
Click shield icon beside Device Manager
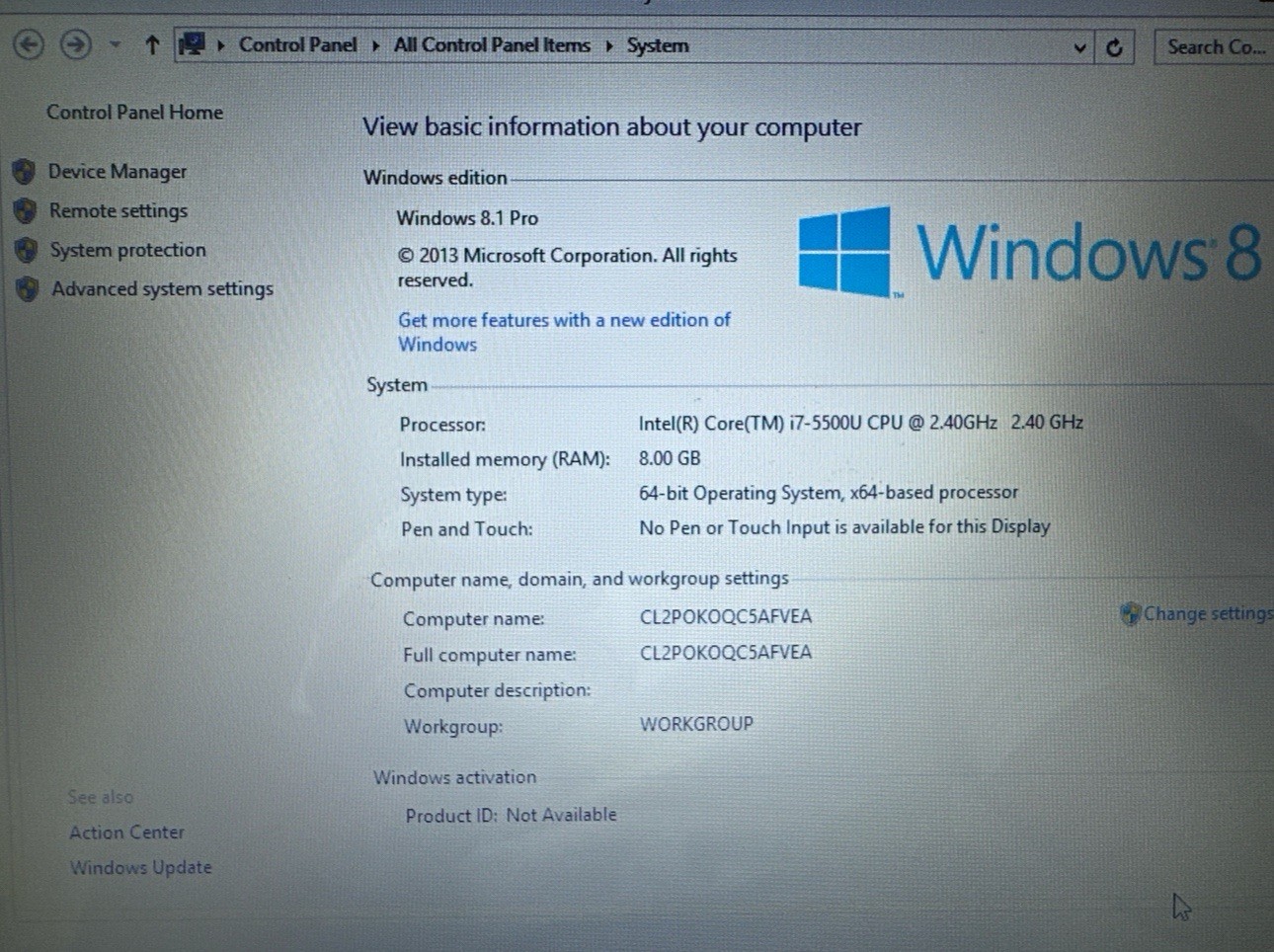click(25, 172)
